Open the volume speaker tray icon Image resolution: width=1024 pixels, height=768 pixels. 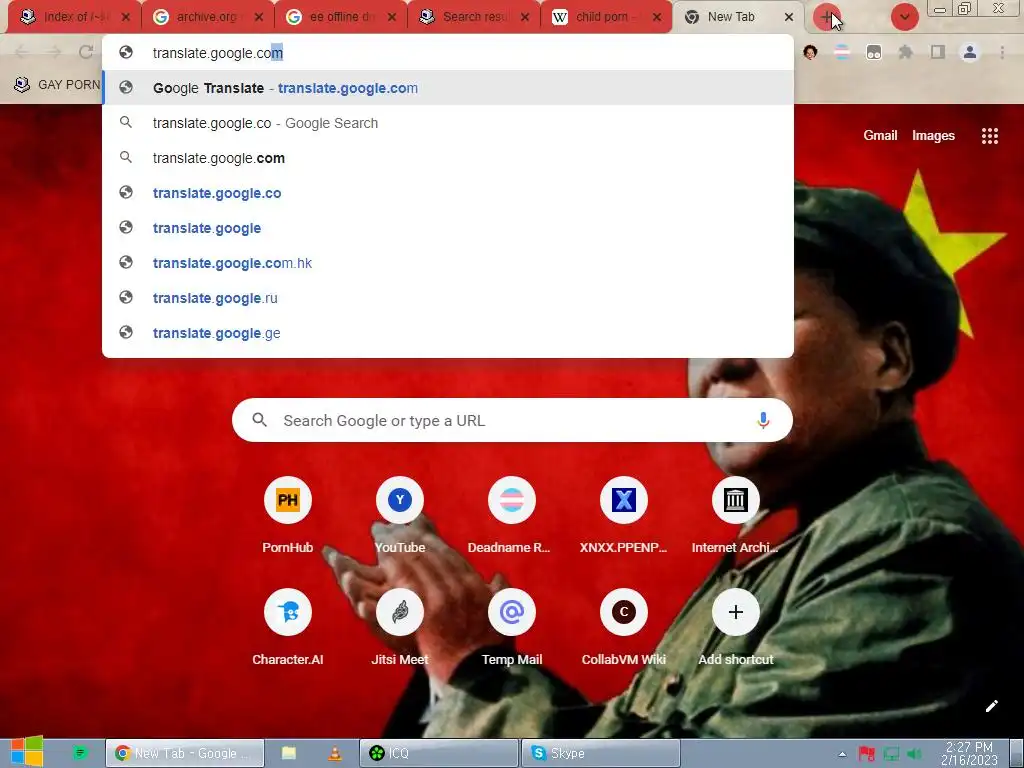click(915, 754)
